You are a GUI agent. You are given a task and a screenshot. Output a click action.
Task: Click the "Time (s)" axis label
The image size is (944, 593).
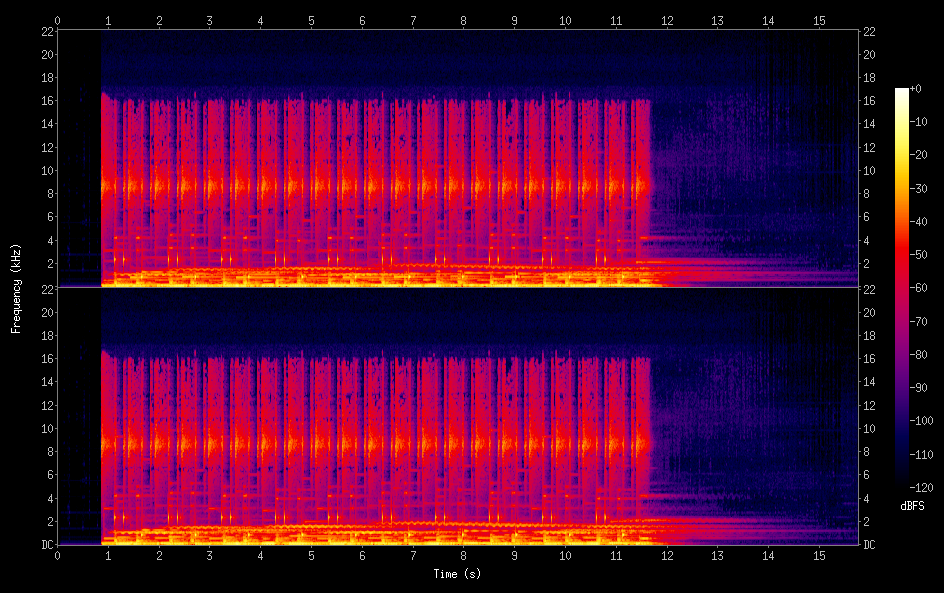click(x=456, y=574)
